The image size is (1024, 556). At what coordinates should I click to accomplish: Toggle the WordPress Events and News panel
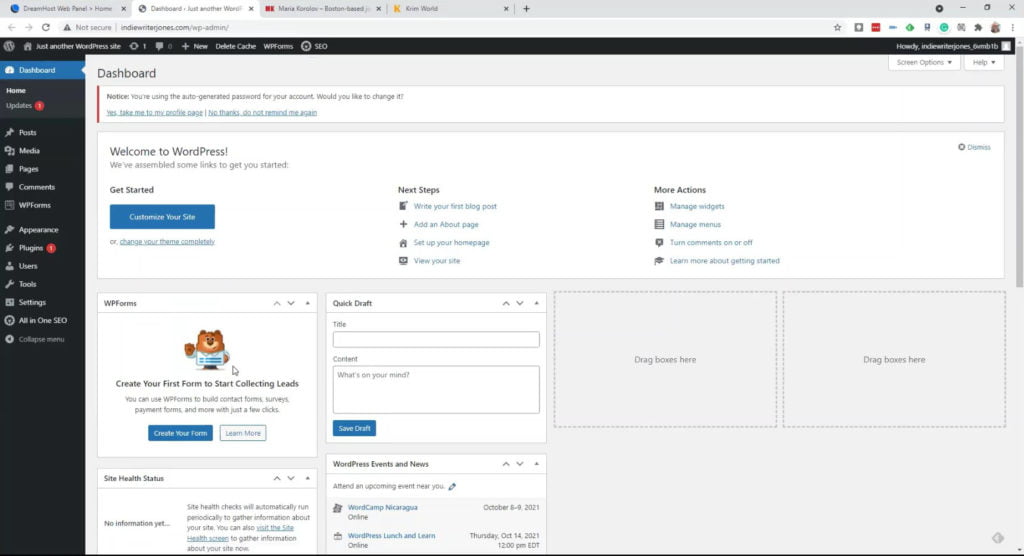point(537,464)
